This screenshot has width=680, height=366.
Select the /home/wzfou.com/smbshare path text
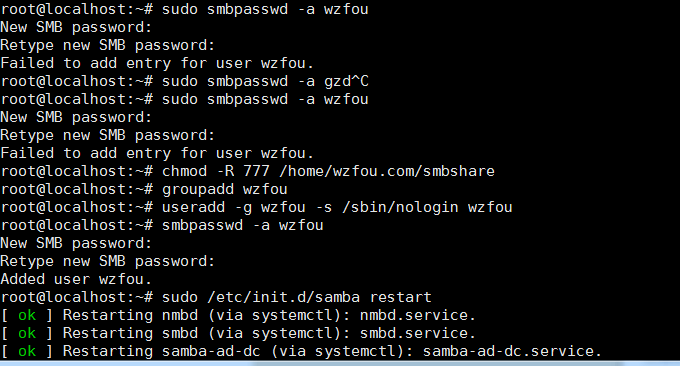point(387,171)
